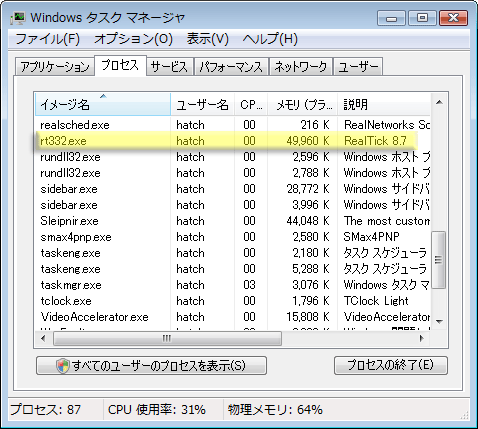Close the Task Manager window

tap(453, 18)
